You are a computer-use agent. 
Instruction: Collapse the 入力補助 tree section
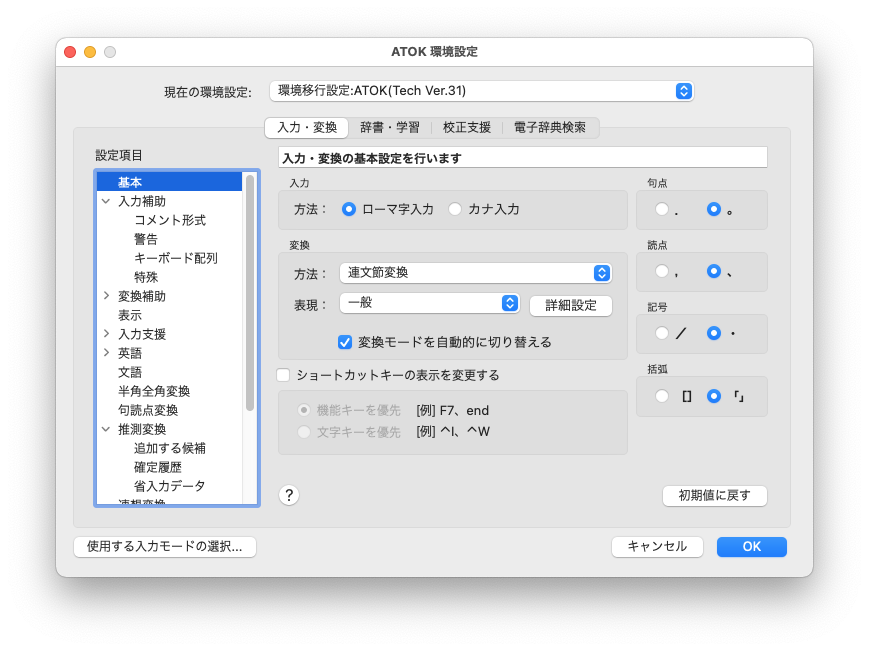click(108, 200)
